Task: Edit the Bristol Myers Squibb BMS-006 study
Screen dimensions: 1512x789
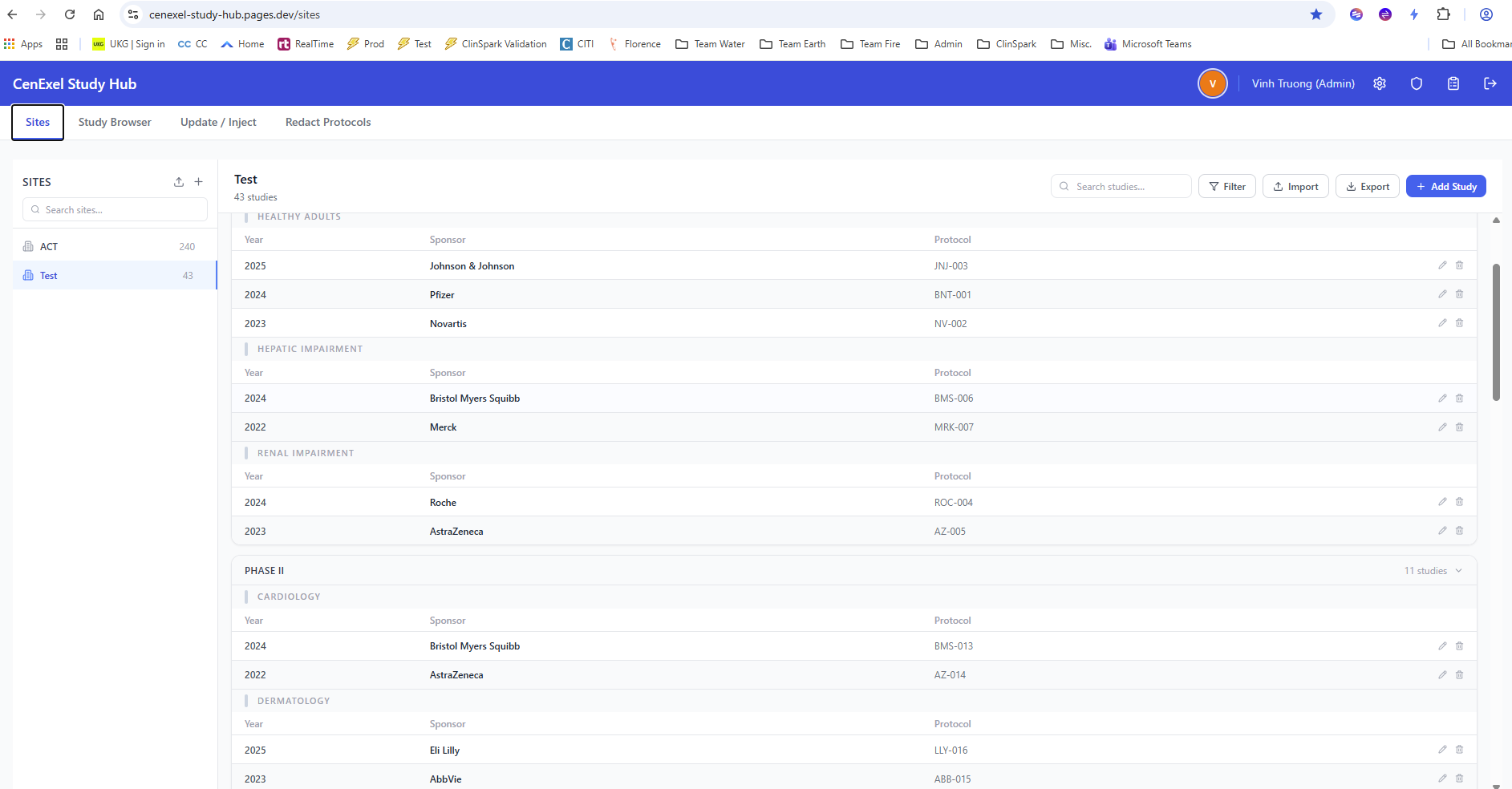Action: coord(1442,399)
